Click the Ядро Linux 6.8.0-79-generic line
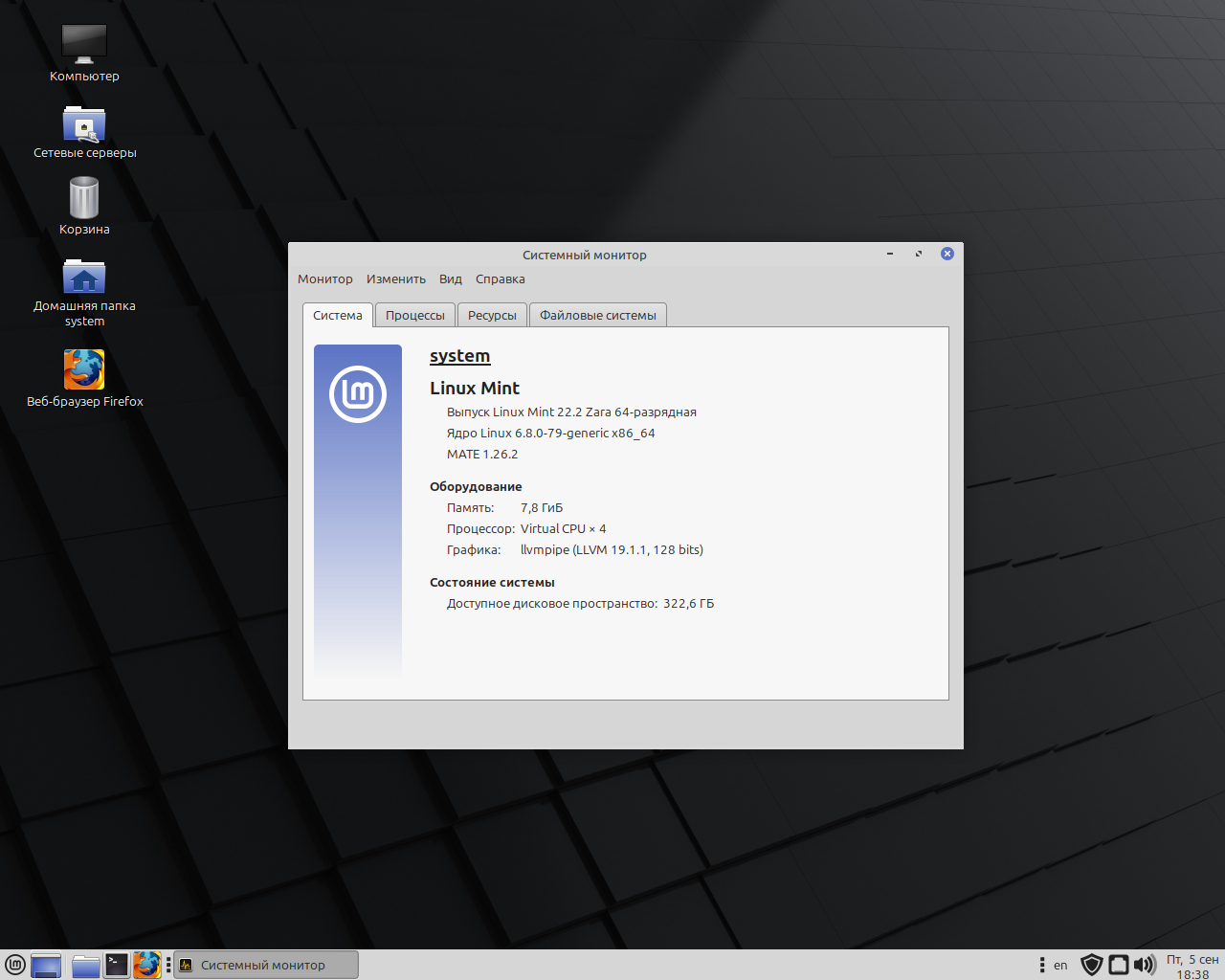Screen dimensions: 1225x980 550,434
